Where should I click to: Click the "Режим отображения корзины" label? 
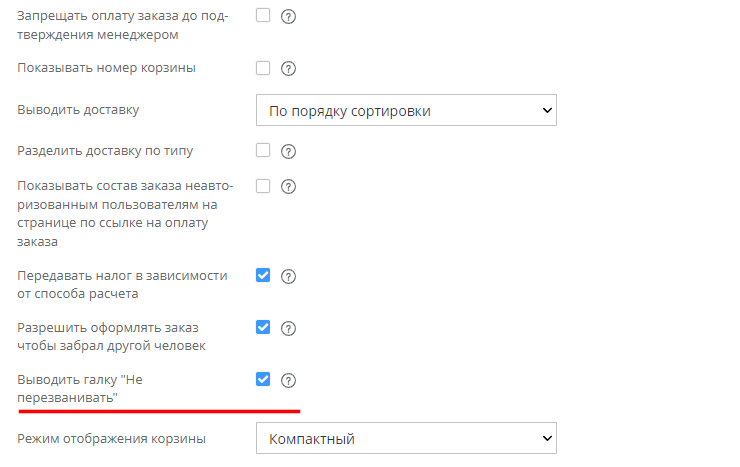coord(112,438)
